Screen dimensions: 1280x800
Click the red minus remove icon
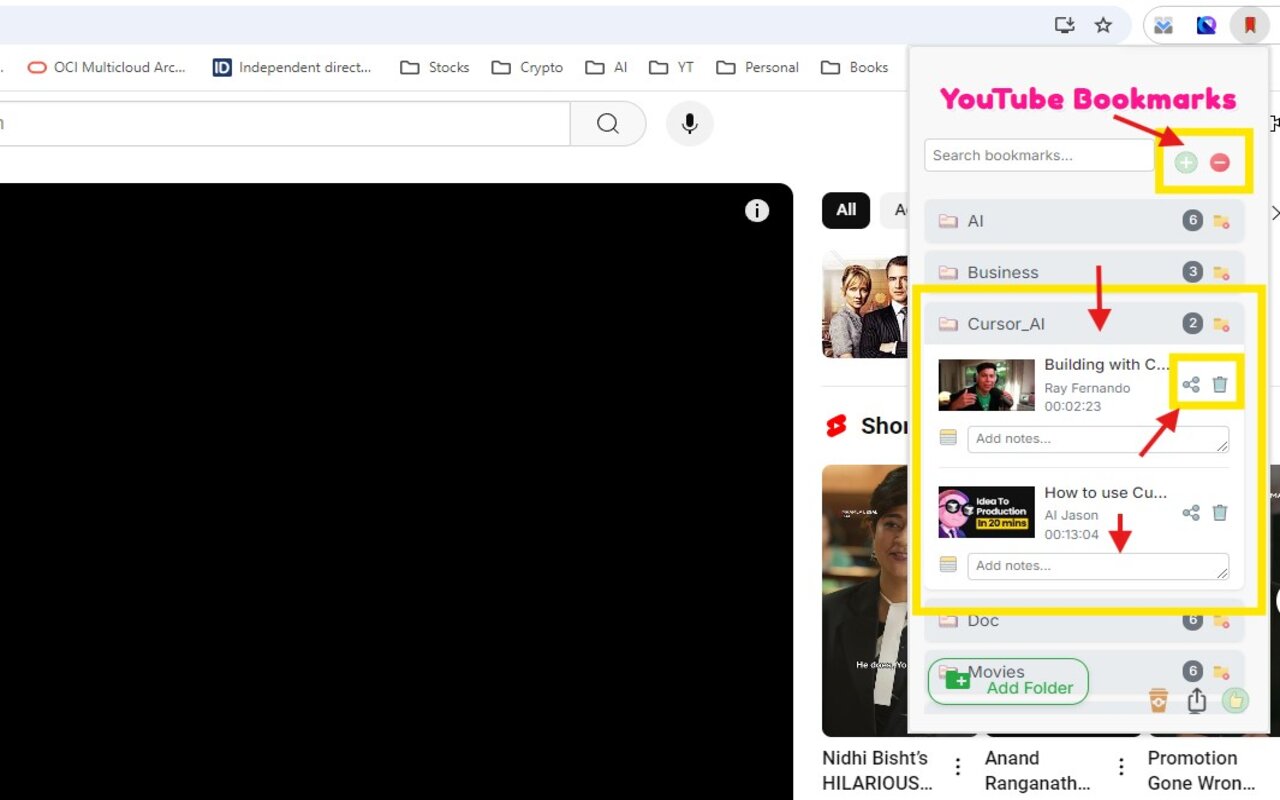(1220, 162)
